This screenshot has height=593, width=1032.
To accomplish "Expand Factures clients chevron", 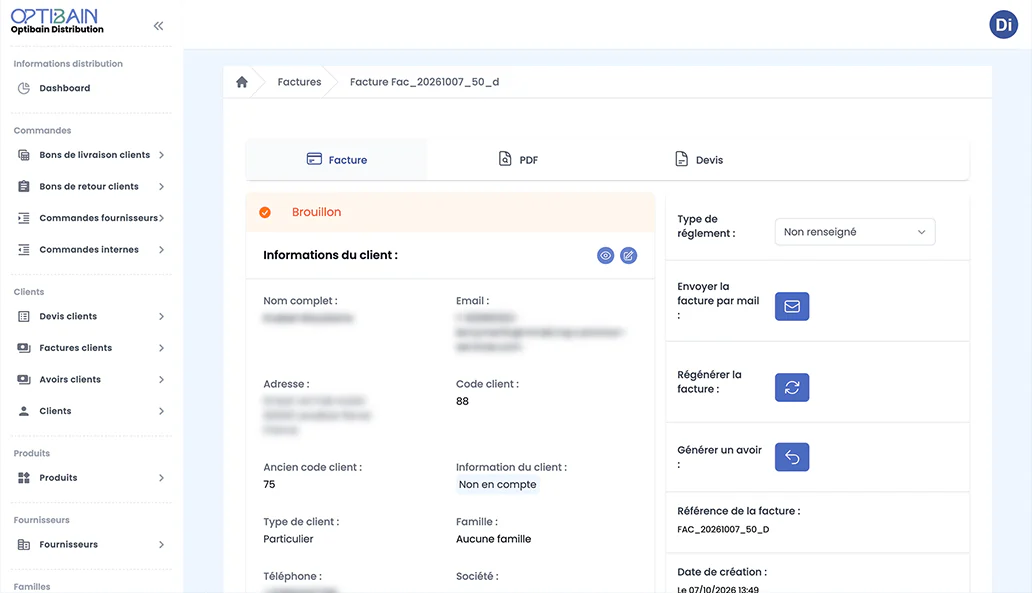I will (161, 348).
